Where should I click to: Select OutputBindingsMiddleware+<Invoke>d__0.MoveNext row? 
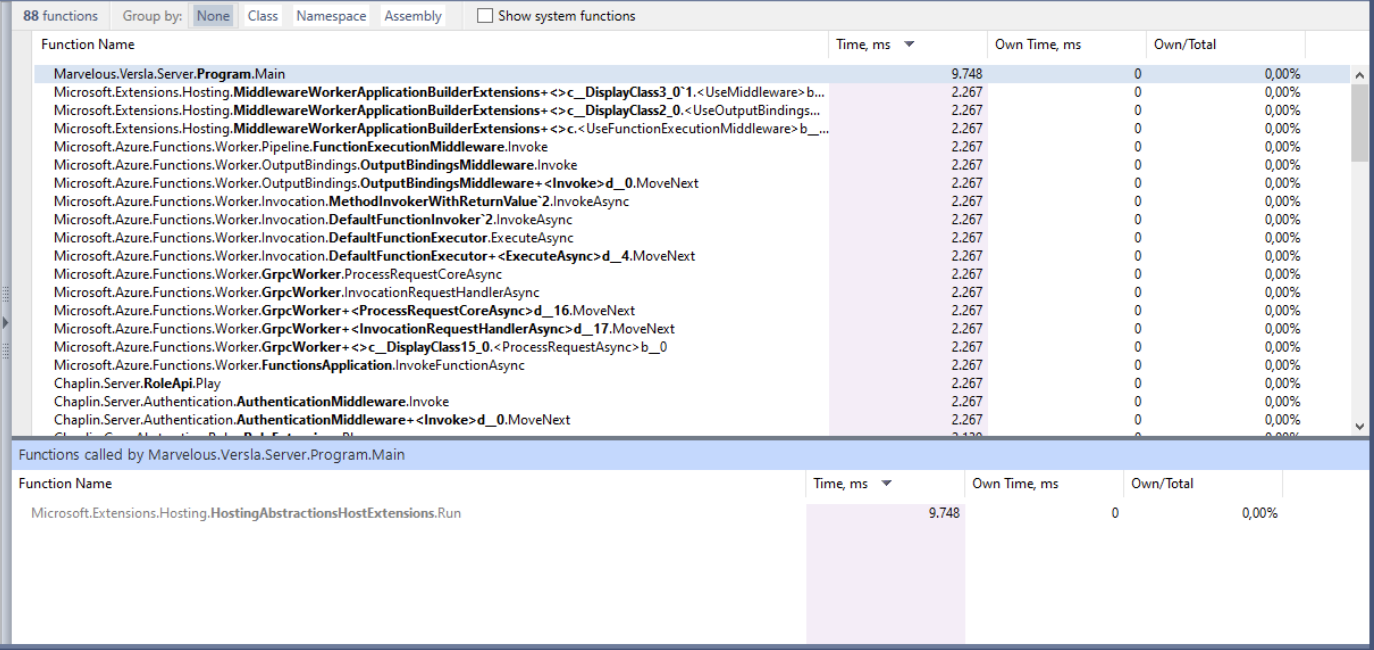[692, 183]
